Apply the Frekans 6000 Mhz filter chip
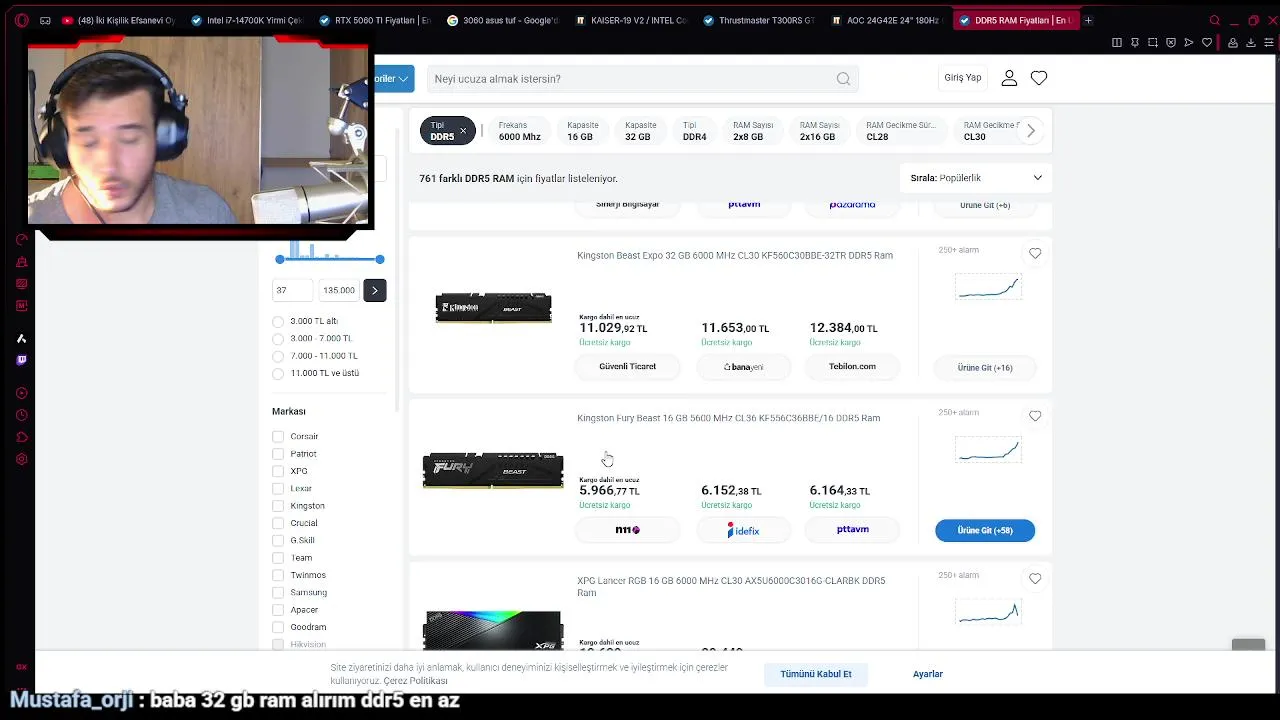 pos(519,131)
